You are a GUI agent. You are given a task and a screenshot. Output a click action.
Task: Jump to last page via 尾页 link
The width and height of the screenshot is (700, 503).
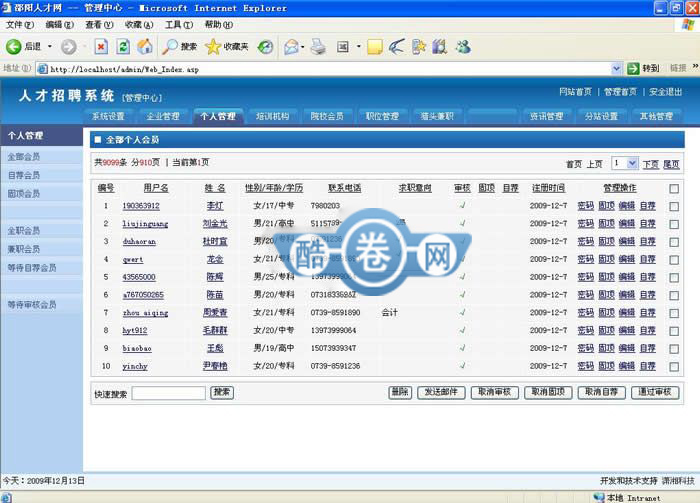pos(671,164)
